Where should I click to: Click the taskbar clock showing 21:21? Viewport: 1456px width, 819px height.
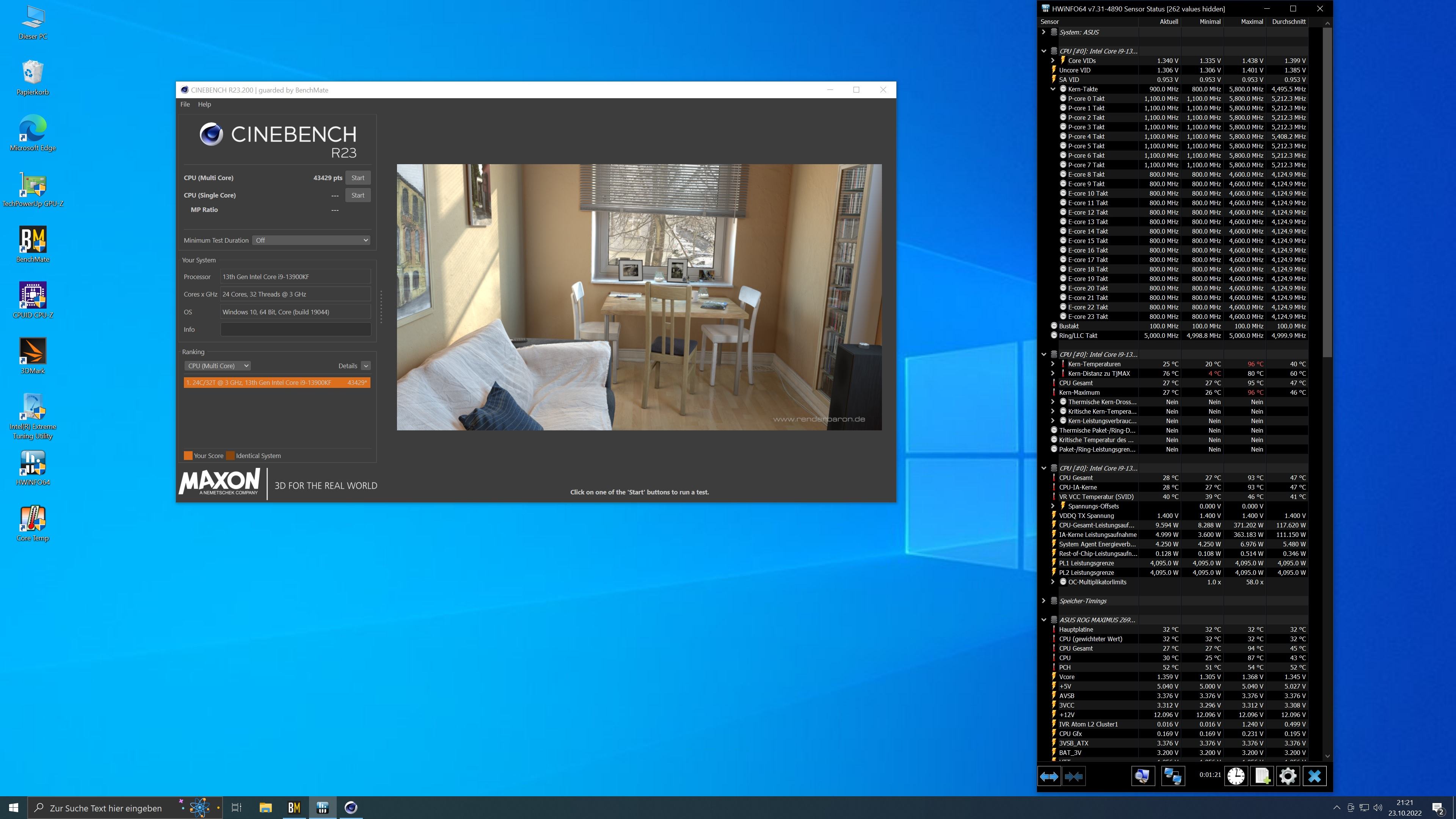pos(1404,808)
